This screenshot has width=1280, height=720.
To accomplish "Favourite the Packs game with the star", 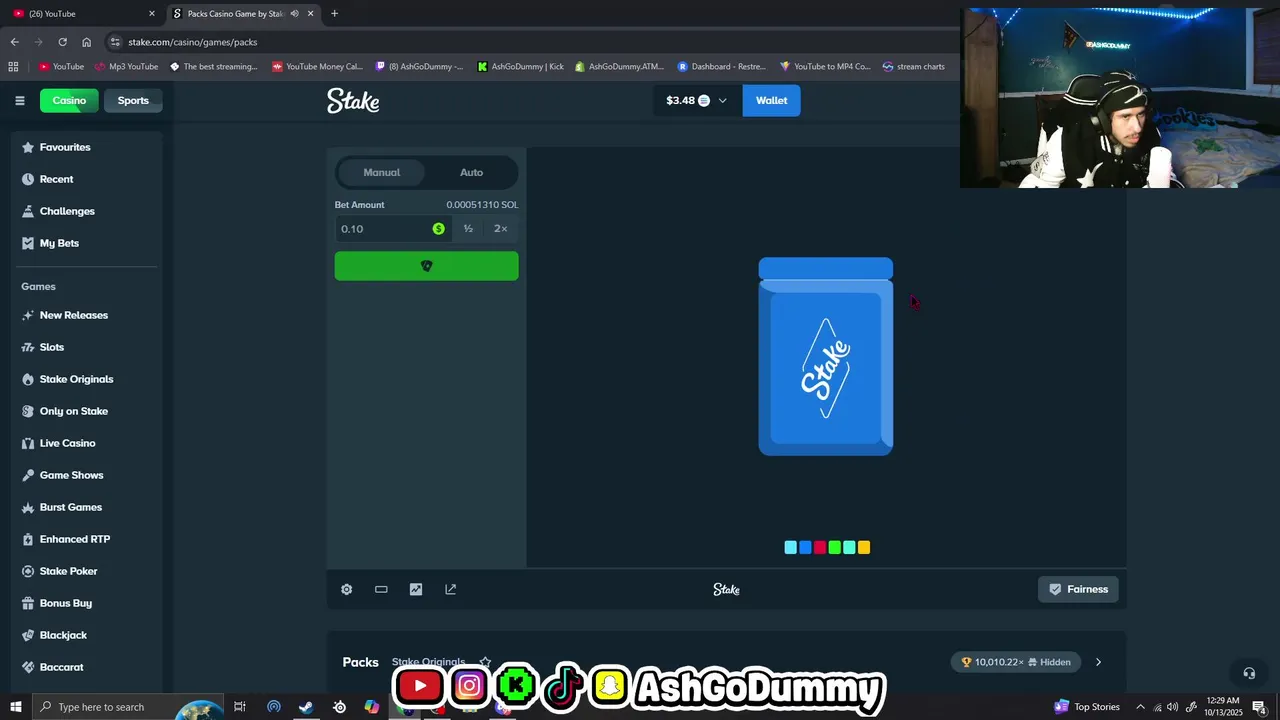I will tap(485, 662).
